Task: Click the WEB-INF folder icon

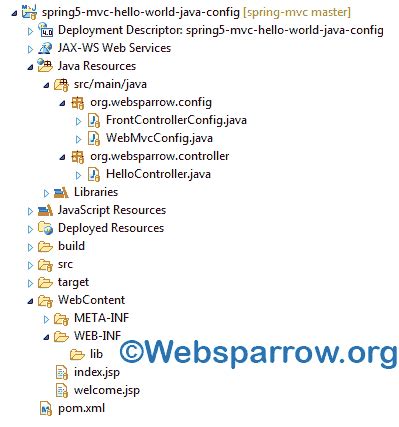Action: tap(61, 337)
